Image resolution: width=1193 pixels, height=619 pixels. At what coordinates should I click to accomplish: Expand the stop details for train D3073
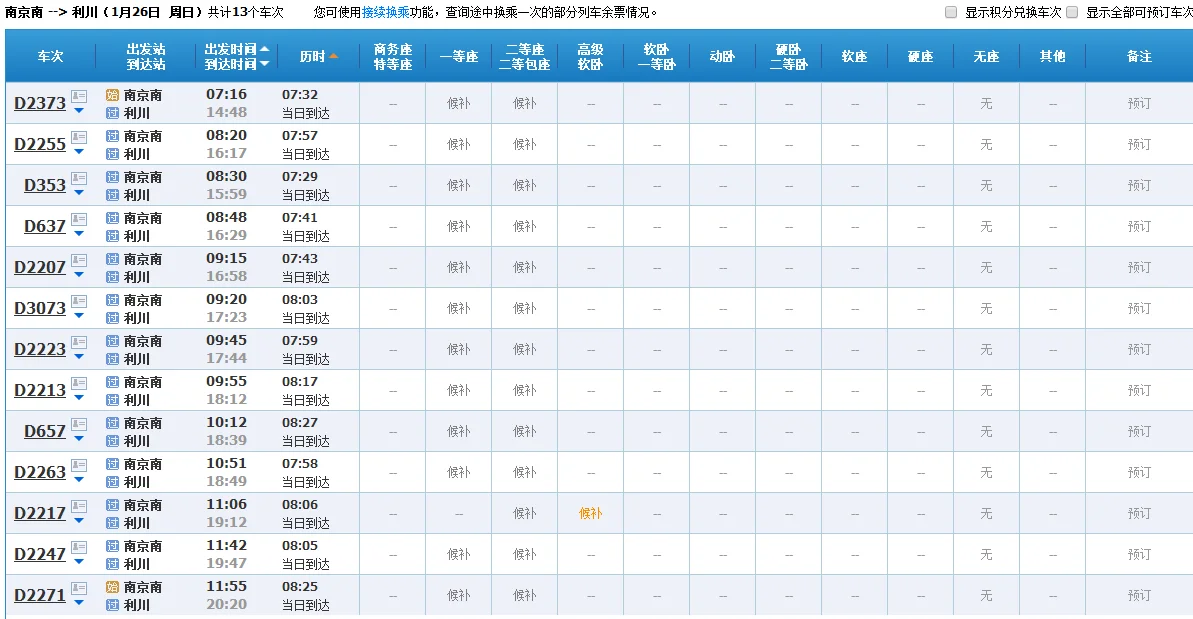pyautogui.click(x=78, y=317)
